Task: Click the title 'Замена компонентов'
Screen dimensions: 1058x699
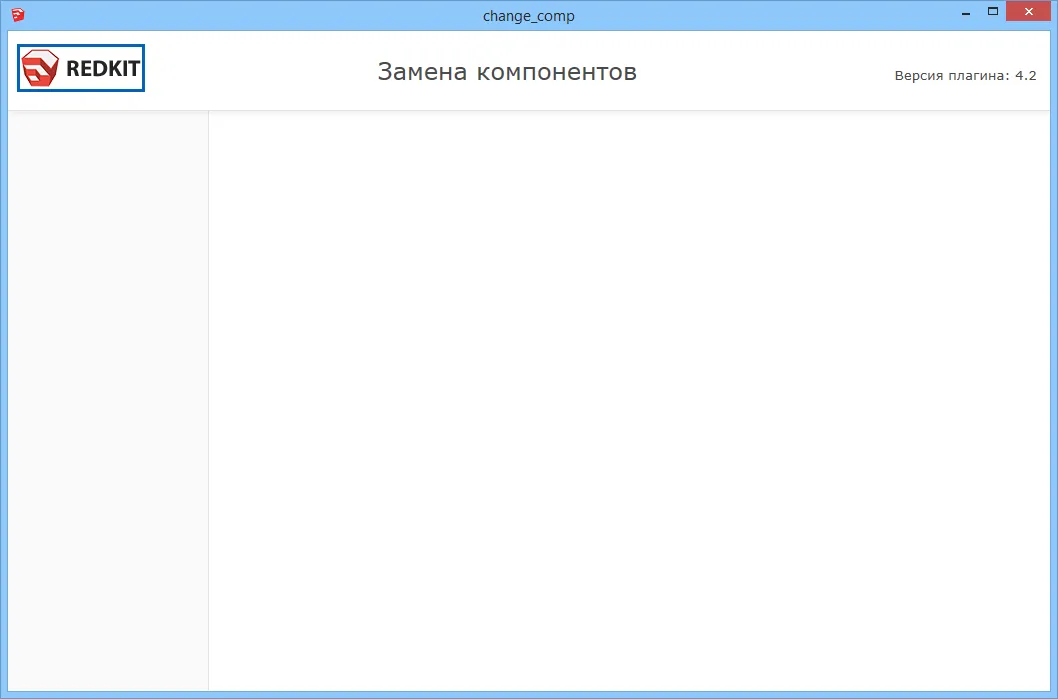Action: pyautogui.click(x=506, y=71)
